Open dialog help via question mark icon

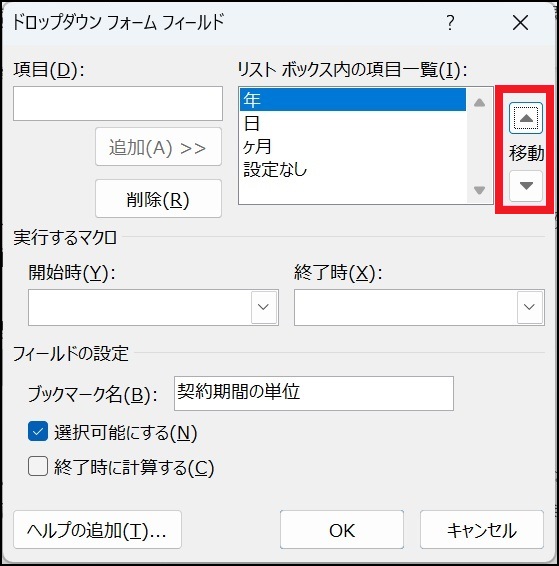tap(450, 23)
